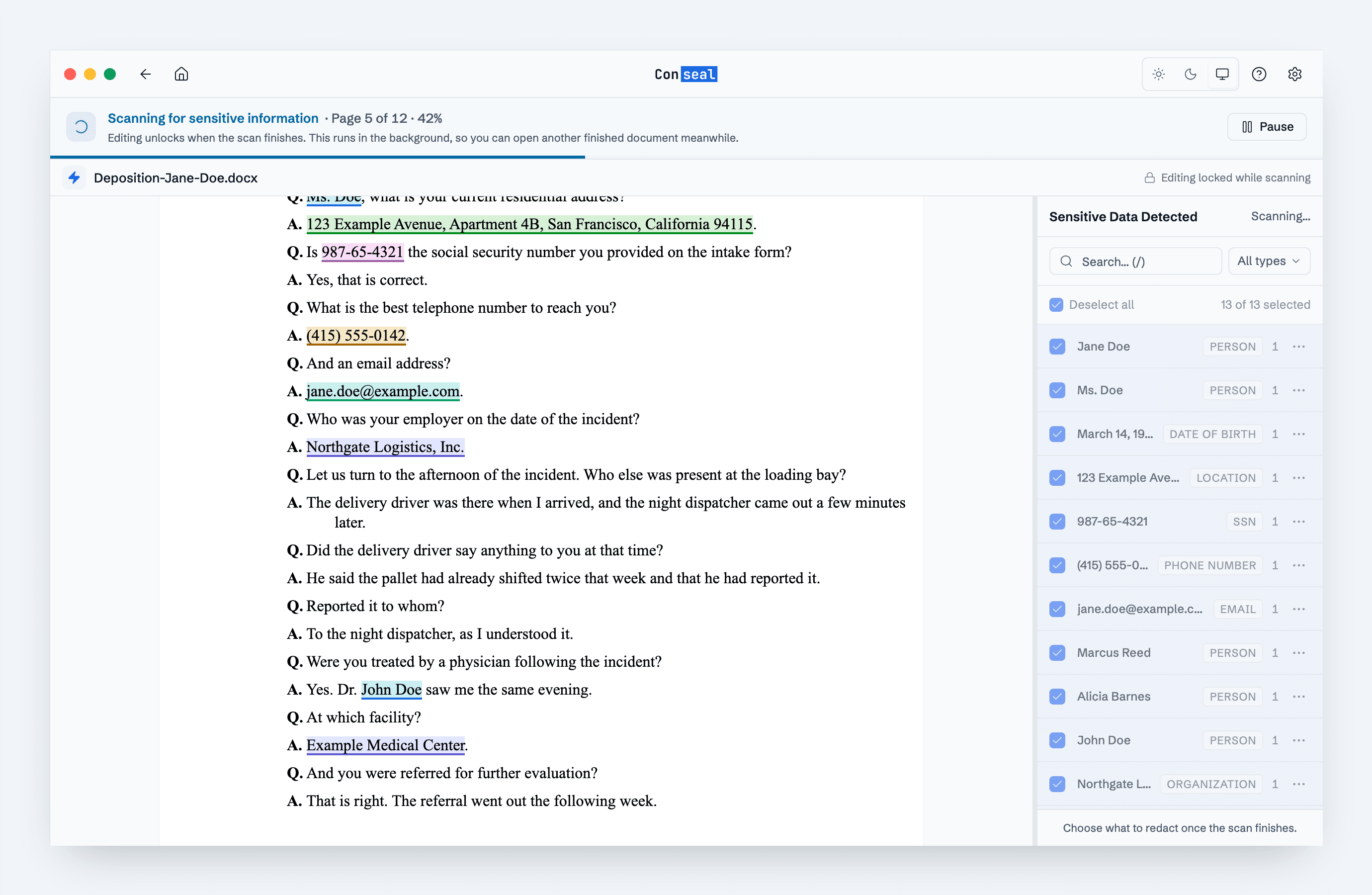Uncheck the Marcus Reed entry
The width and height of the screenshot is (1372, 895).
[x=1057, y=653]
